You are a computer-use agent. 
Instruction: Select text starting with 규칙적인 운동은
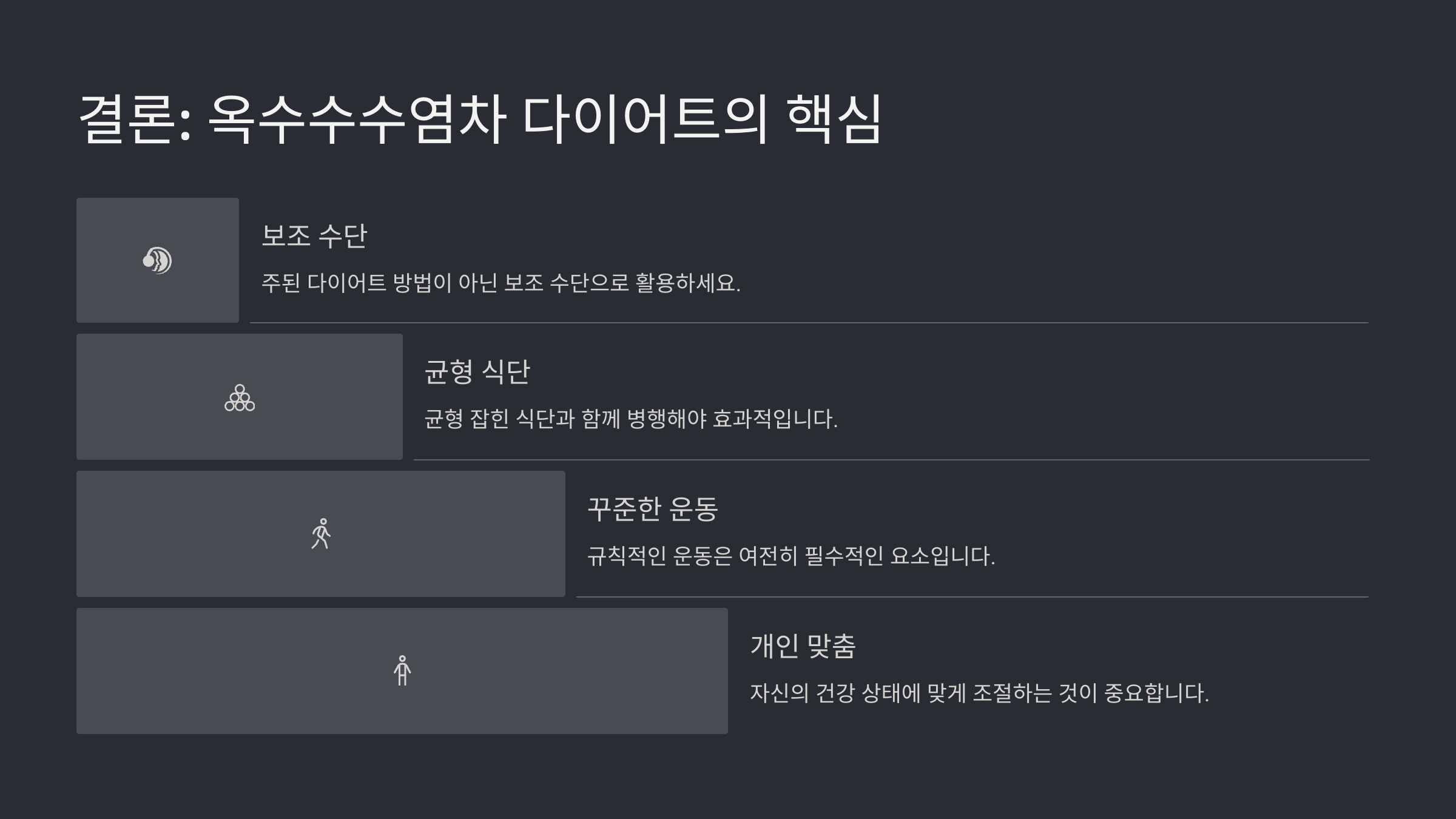pyautogui.click(x=791, y=556)
